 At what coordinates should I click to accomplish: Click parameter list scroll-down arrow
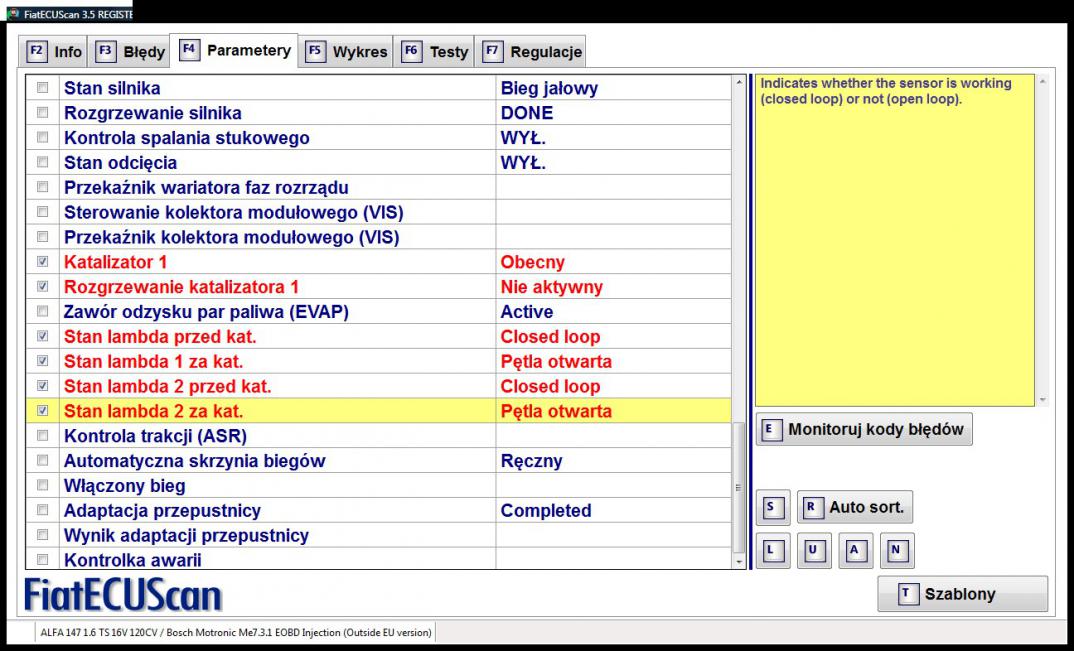(x=739, y=562)
